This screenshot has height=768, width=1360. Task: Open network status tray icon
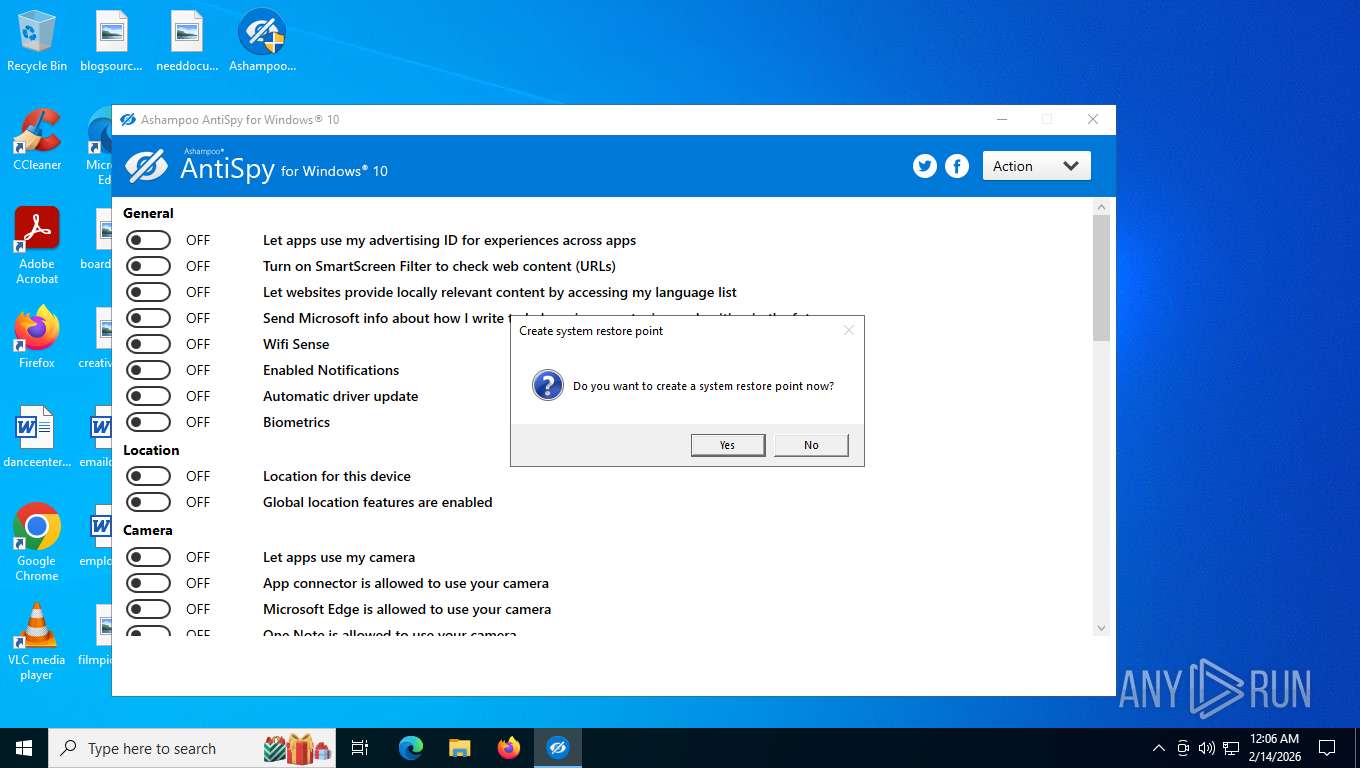coord(1231,748)
